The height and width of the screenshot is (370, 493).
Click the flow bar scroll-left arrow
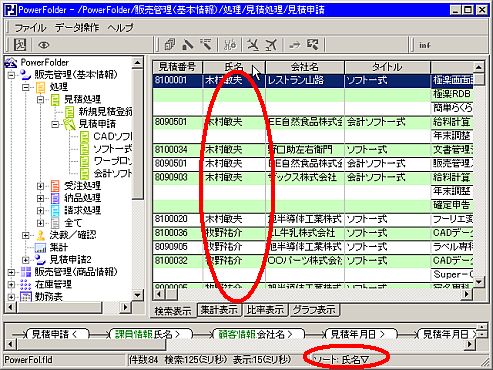coord(10,344)
